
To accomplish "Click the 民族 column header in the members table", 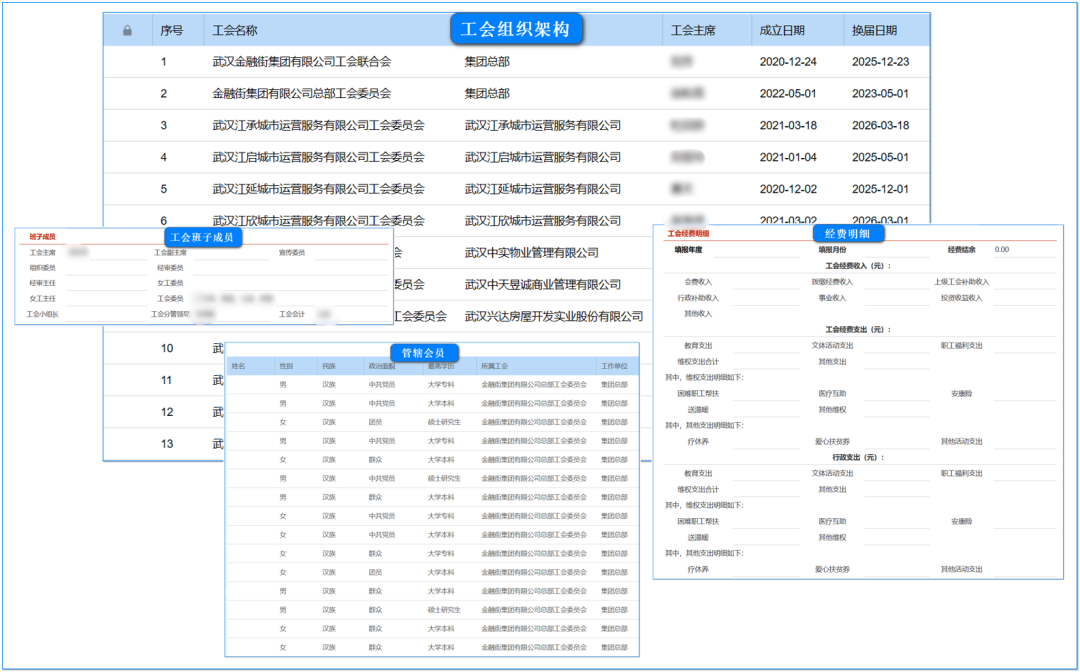I will (x=329, y=366).
